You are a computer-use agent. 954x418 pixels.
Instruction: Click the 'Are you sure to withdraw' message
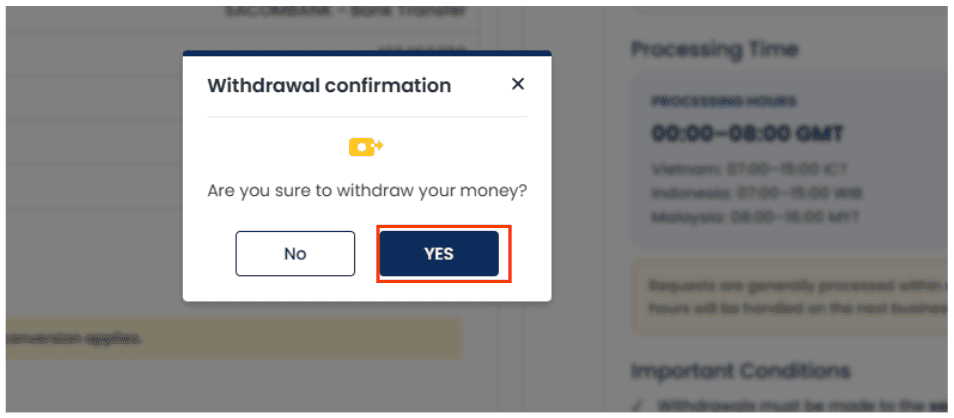367,190
